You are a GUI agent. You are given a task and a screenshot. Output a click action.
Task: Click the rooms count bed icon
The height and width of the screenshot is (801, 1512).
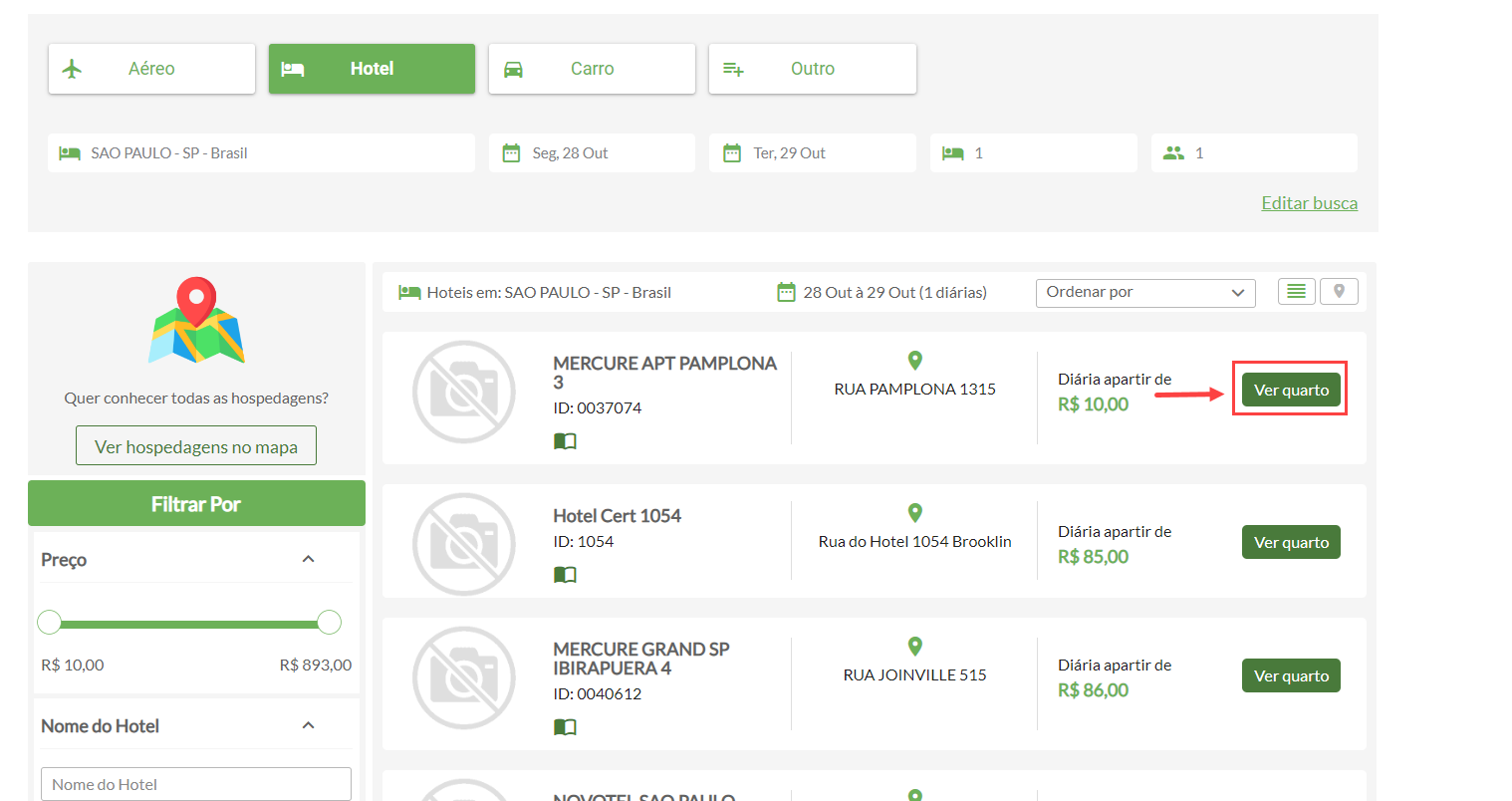click(953, 153)
